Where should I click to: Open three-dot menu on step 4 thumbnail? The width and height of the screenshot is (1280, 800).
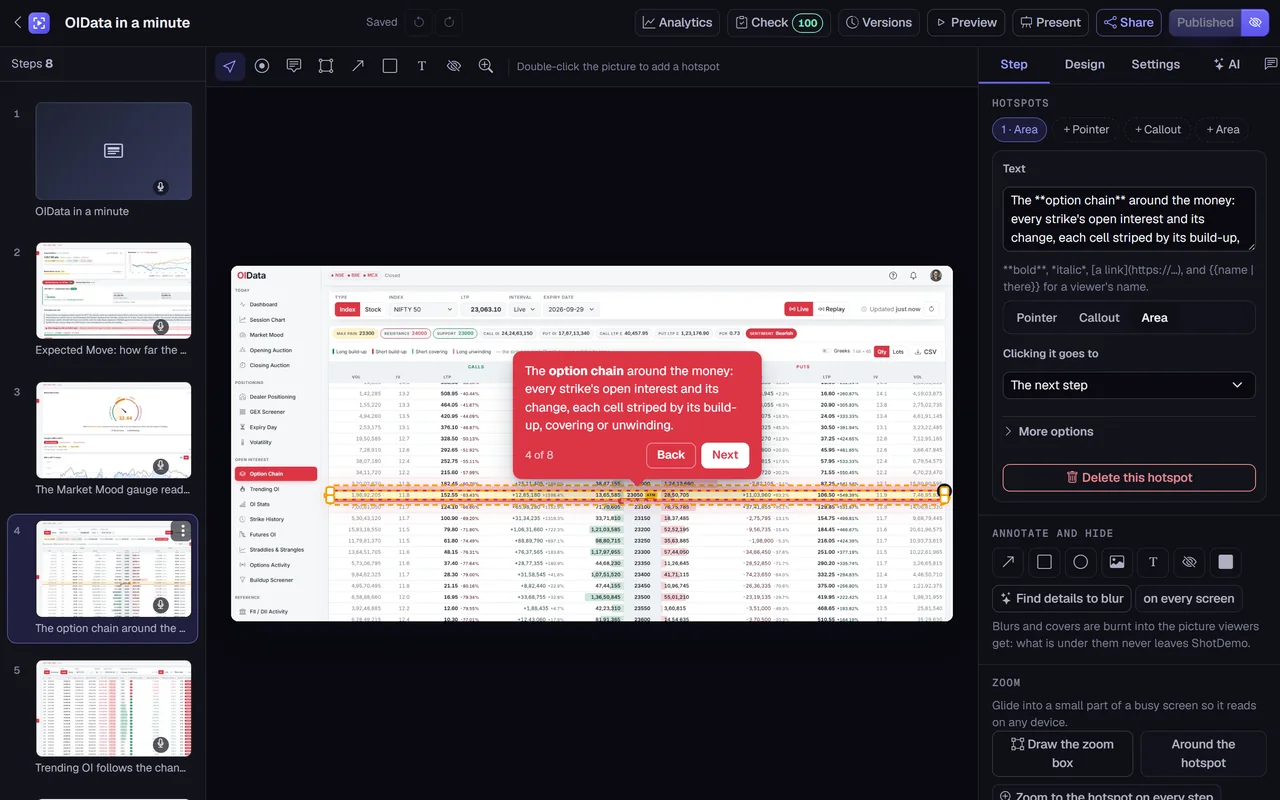tap(181, 531)
